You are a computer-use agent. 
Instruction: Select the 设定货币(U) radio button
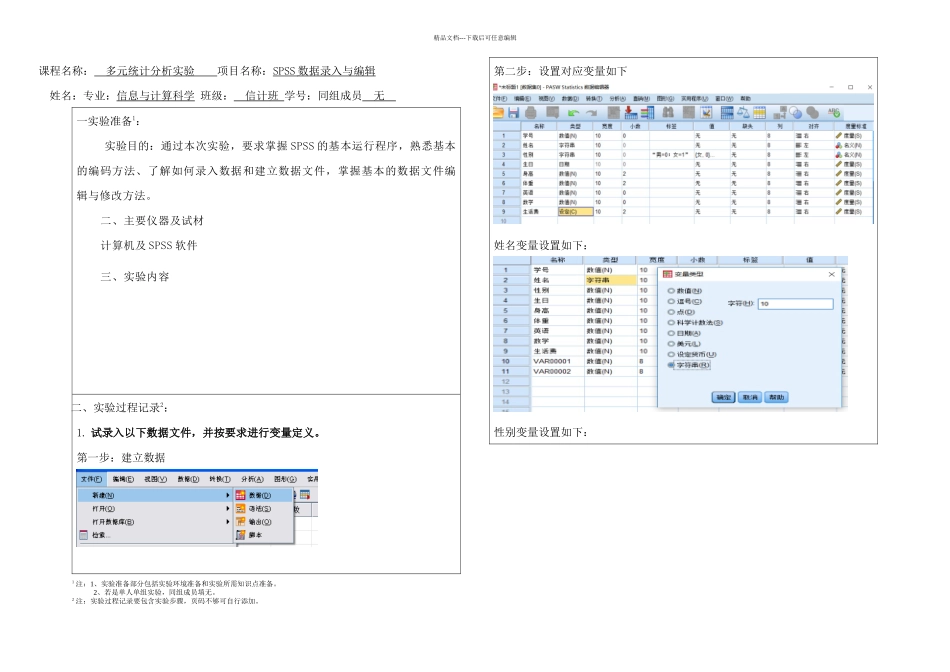point(671,354)
